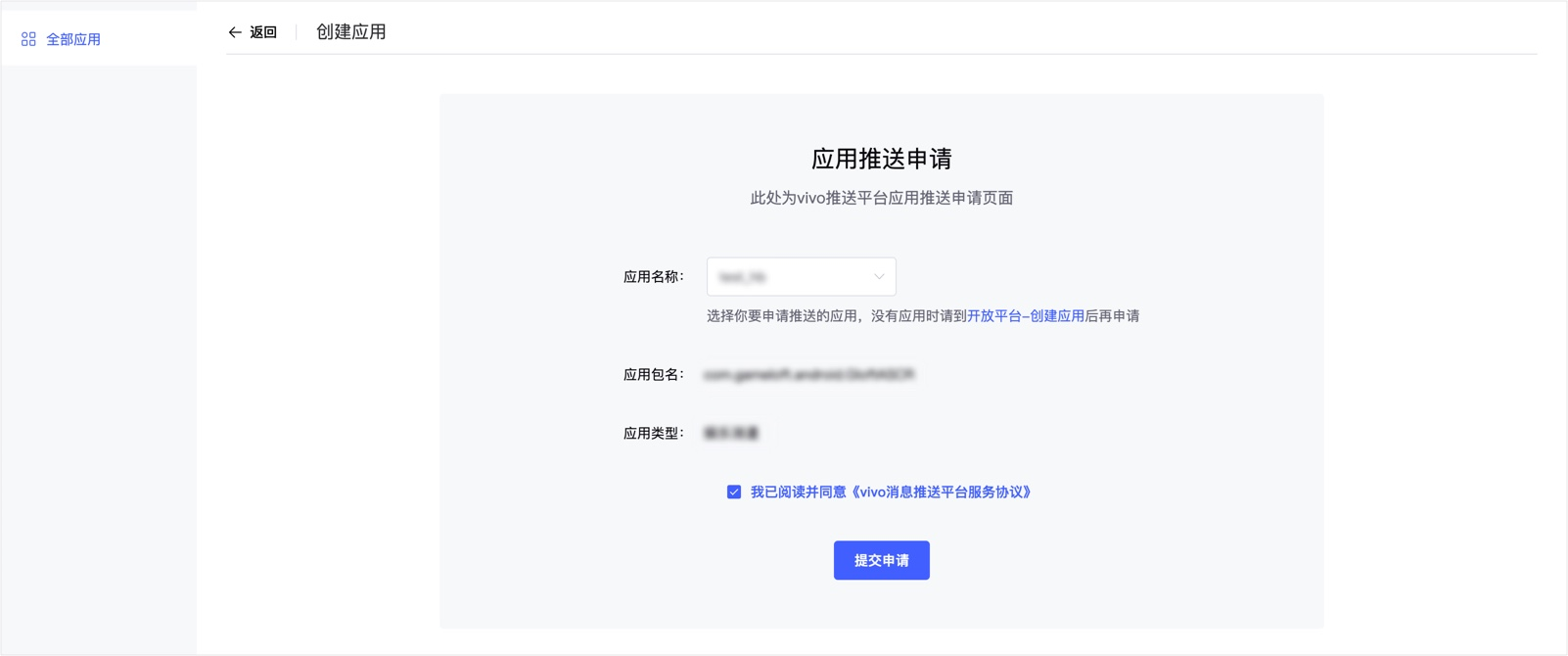
Task: Click the 创建应用 page title
Action: click(x=350, y=32)
